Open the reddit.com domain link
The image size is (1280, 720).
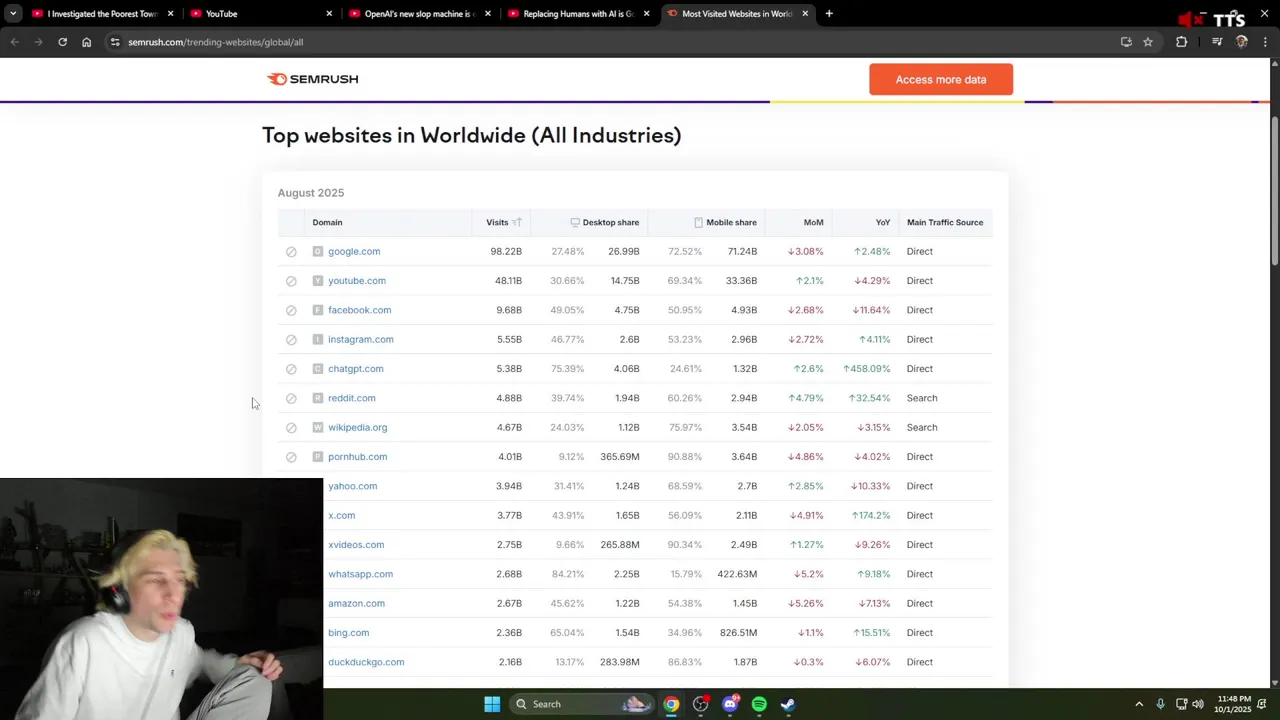click(352, 398)
